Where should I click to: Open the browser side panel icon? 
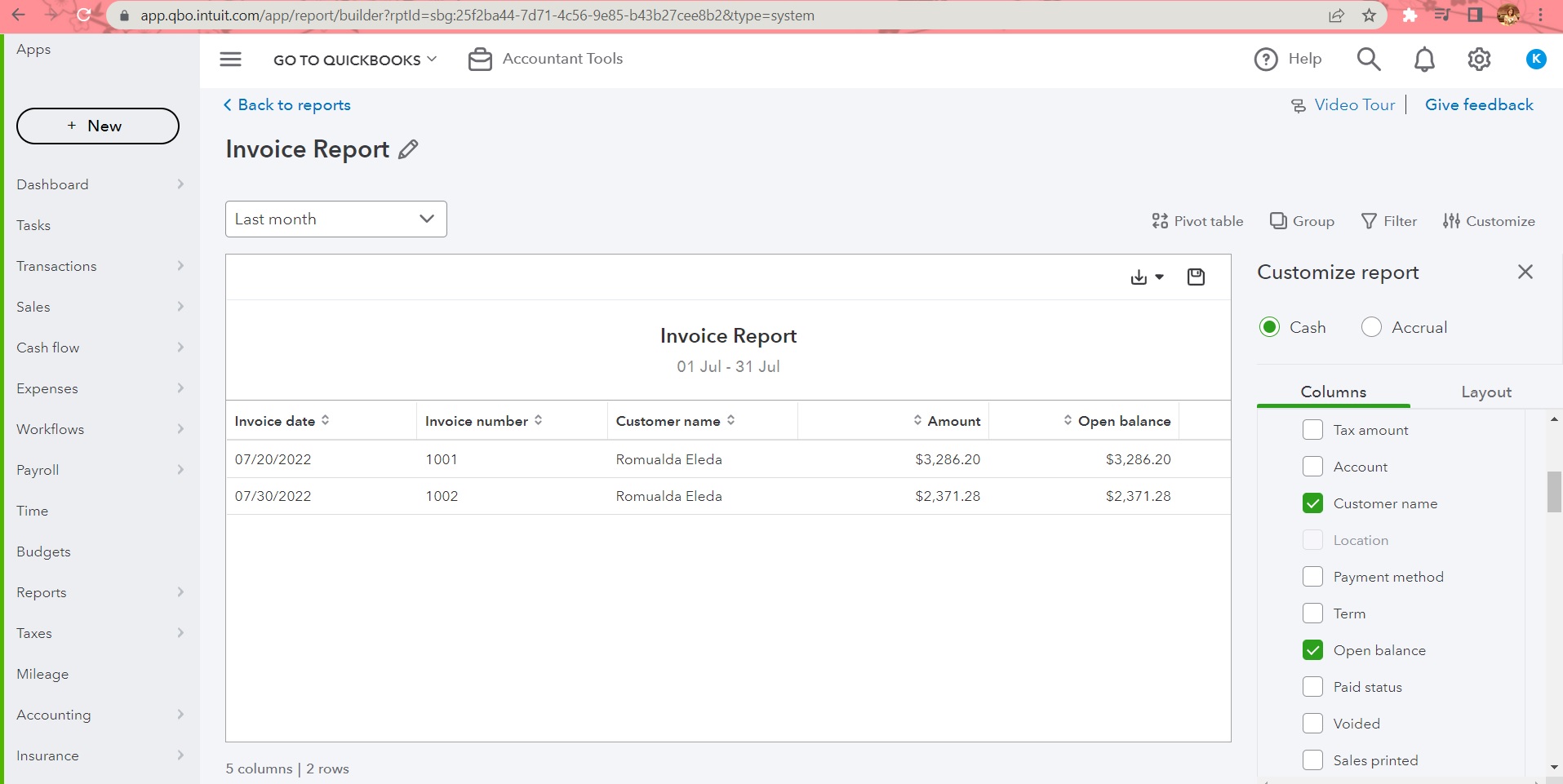(1475, 16)
